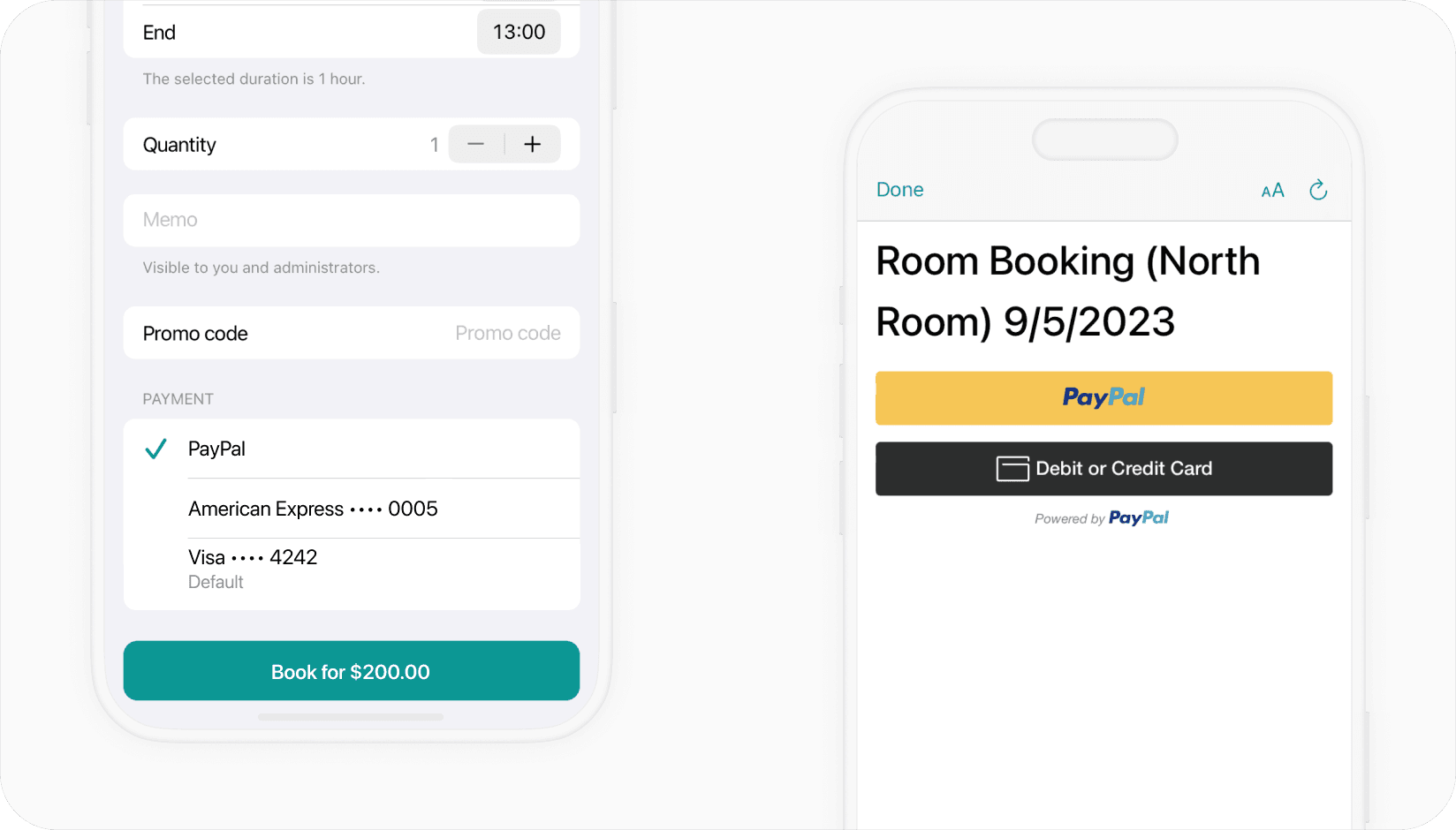
Task: Increase quantity using the plus icon
Action: pyautogui.click(x=534, y=144)
